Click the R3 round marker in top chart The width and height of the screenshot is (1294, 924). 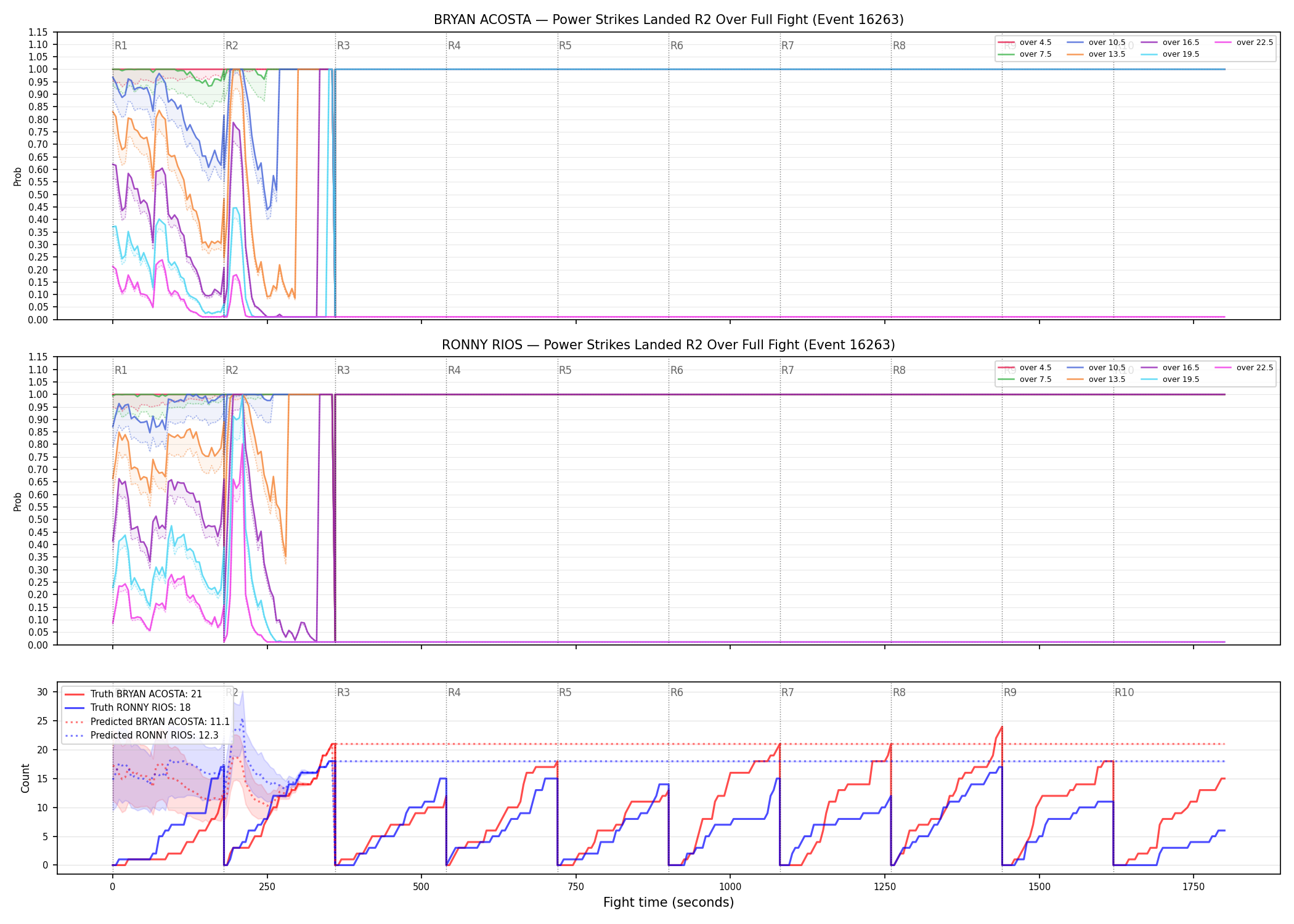(x=343, y=46)
